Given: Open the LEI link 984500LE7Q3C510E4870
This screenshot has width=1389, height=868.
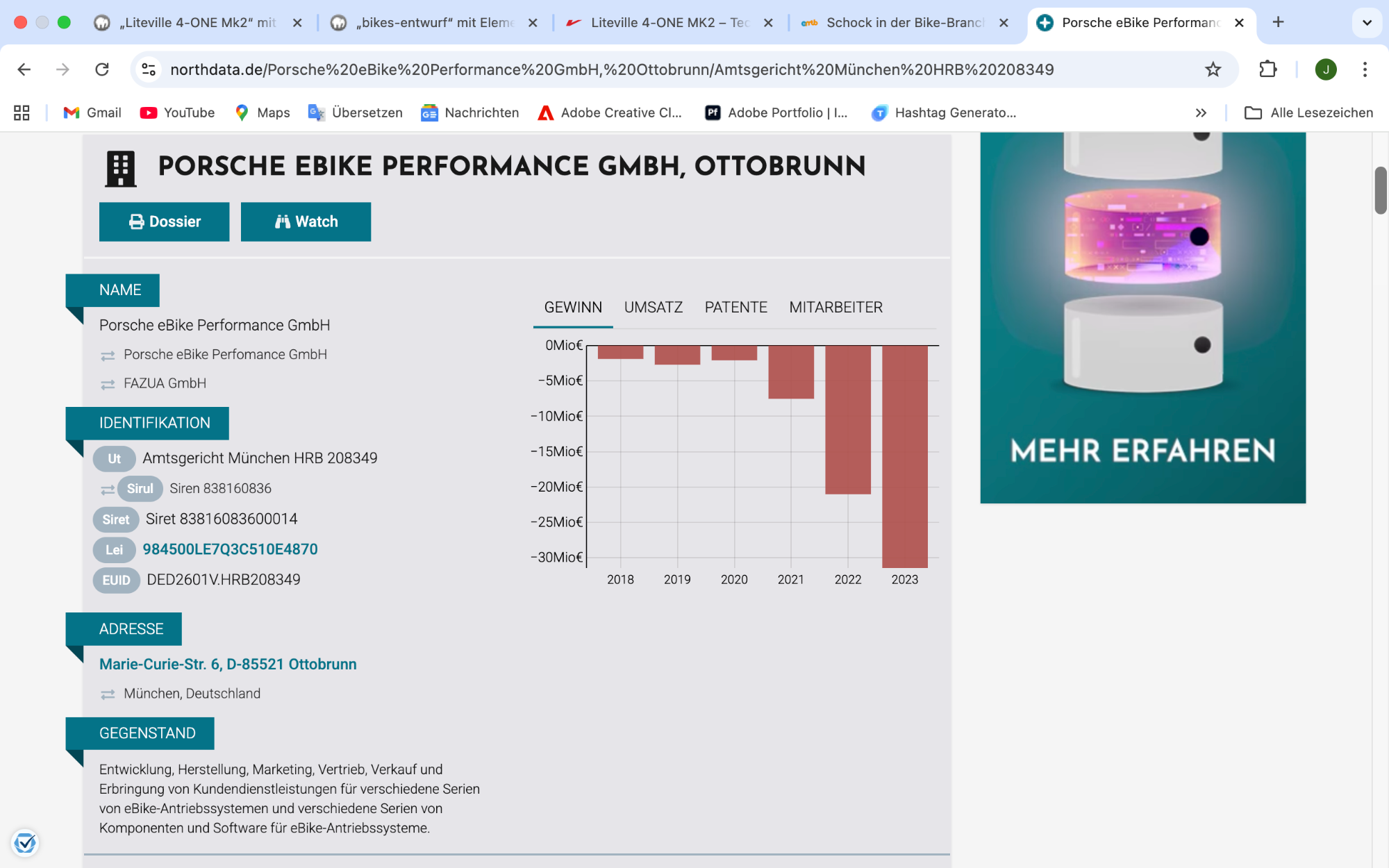Looking at the screenshot, I should [x=230, y=549].
